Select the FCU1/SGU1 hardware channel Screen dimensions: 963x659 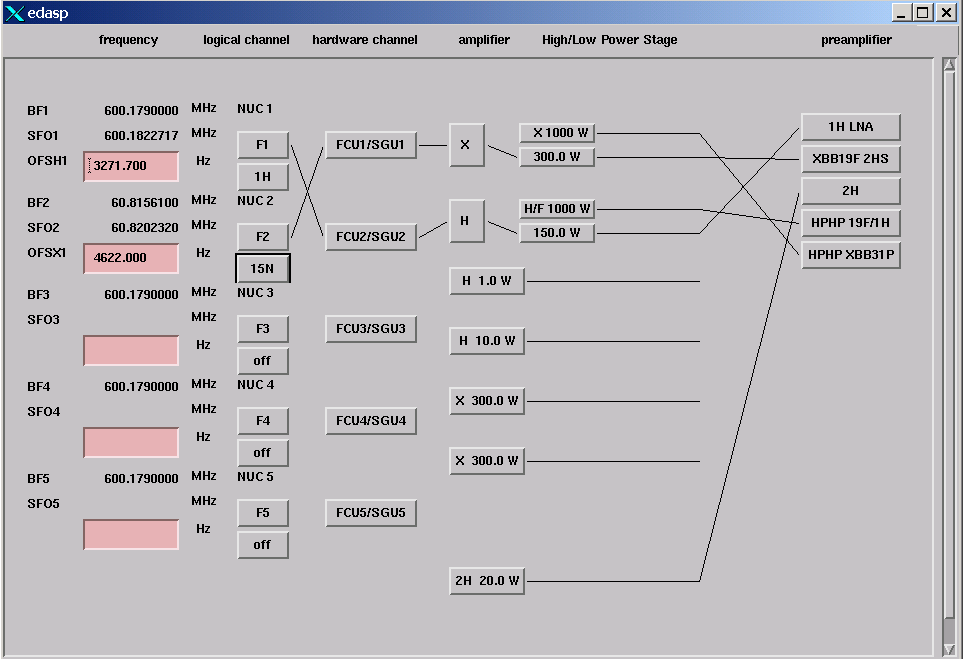coord(370,145)
